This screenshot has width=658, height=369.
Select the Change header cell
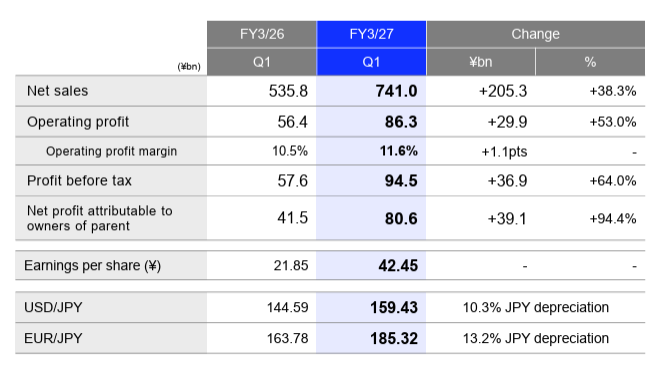point(535,34)
